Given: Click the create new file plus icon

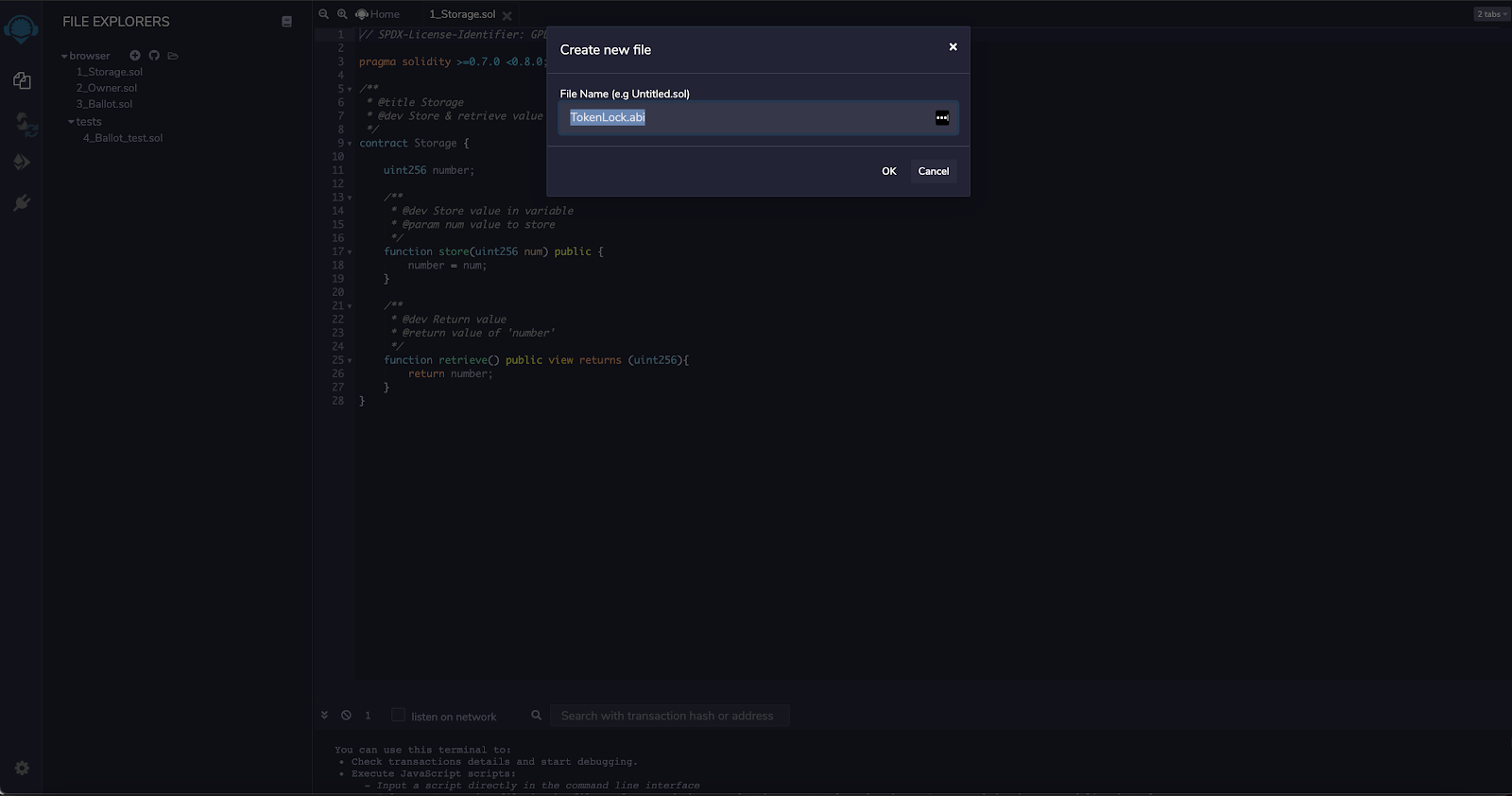Looking at the screenshot, I should tap(135, 56).
